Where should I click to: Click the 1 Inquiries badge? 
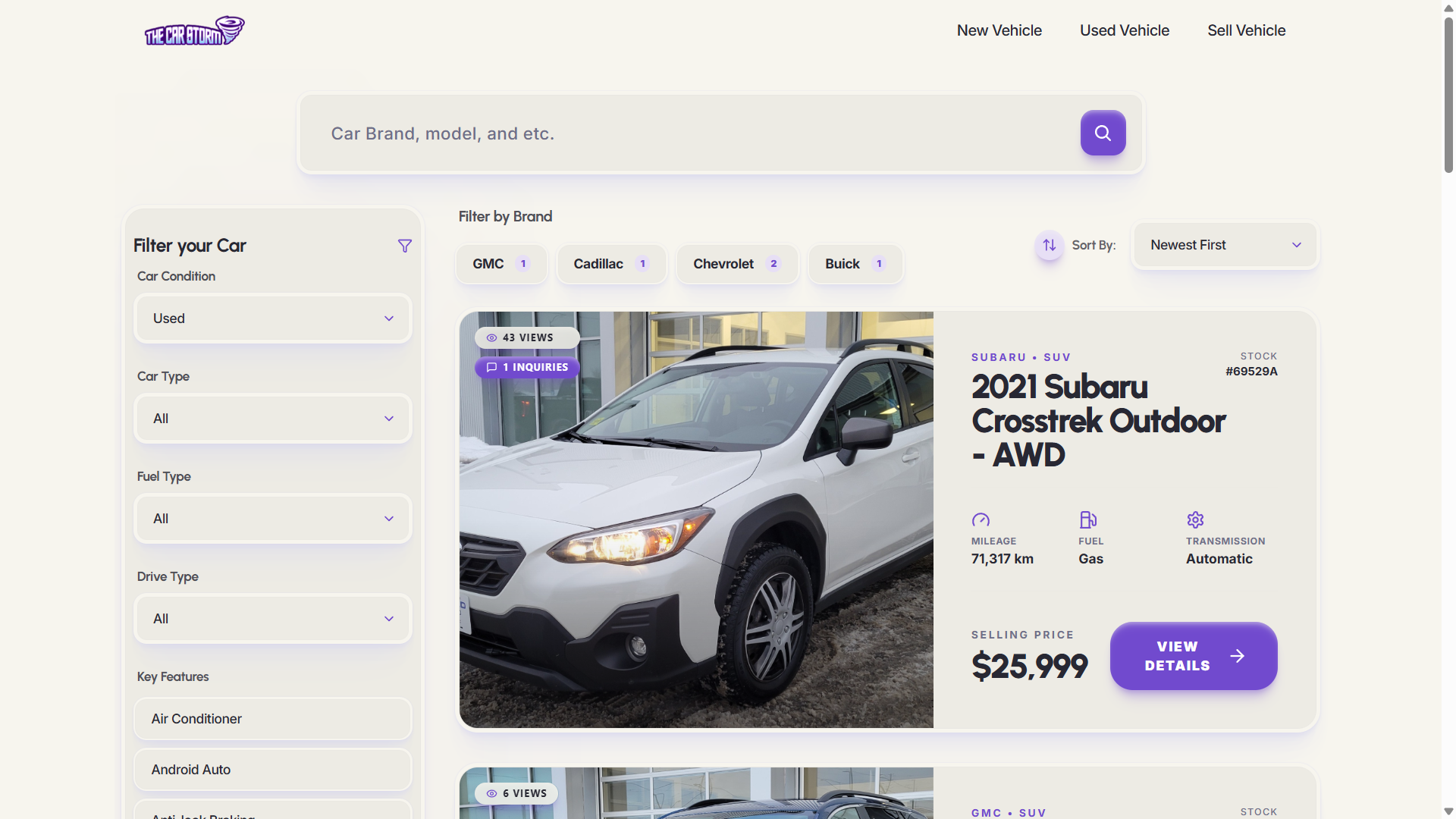(527, 368)
